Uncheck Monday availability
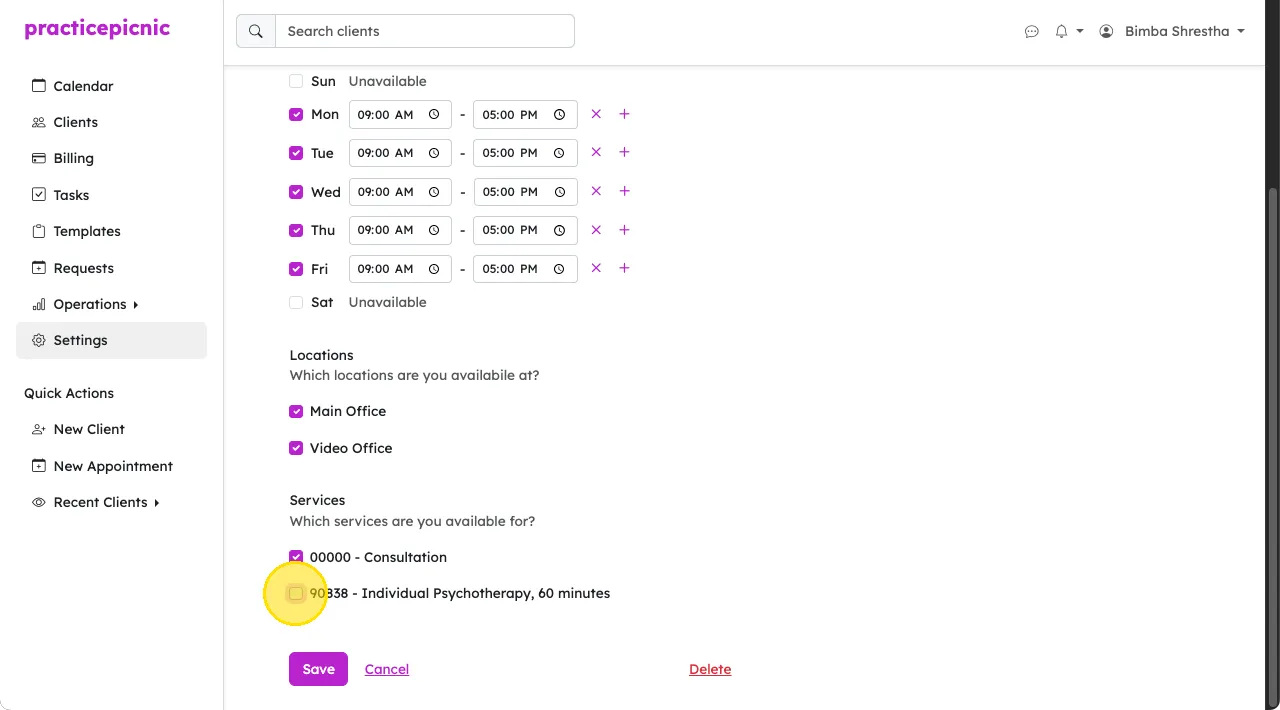 click(x=296, y=114)
